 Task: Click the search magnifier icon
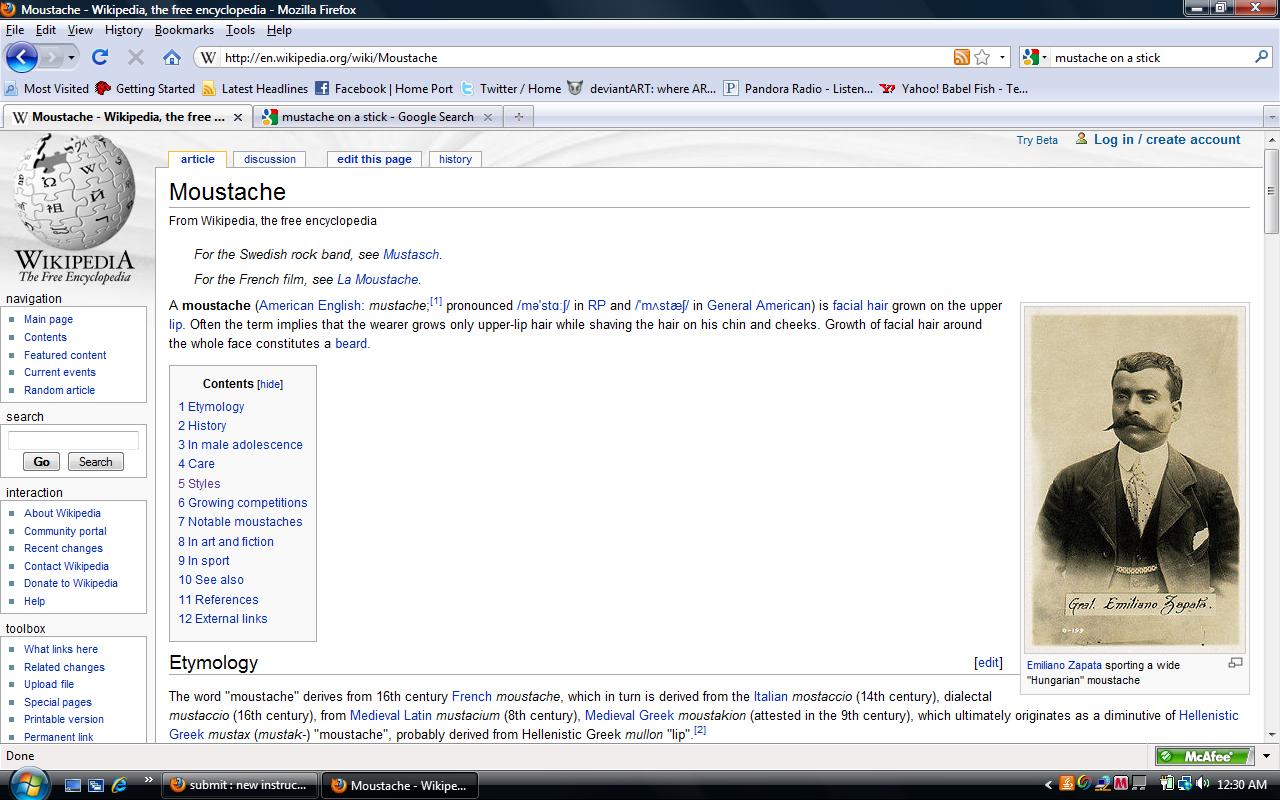pos(1261,57)
